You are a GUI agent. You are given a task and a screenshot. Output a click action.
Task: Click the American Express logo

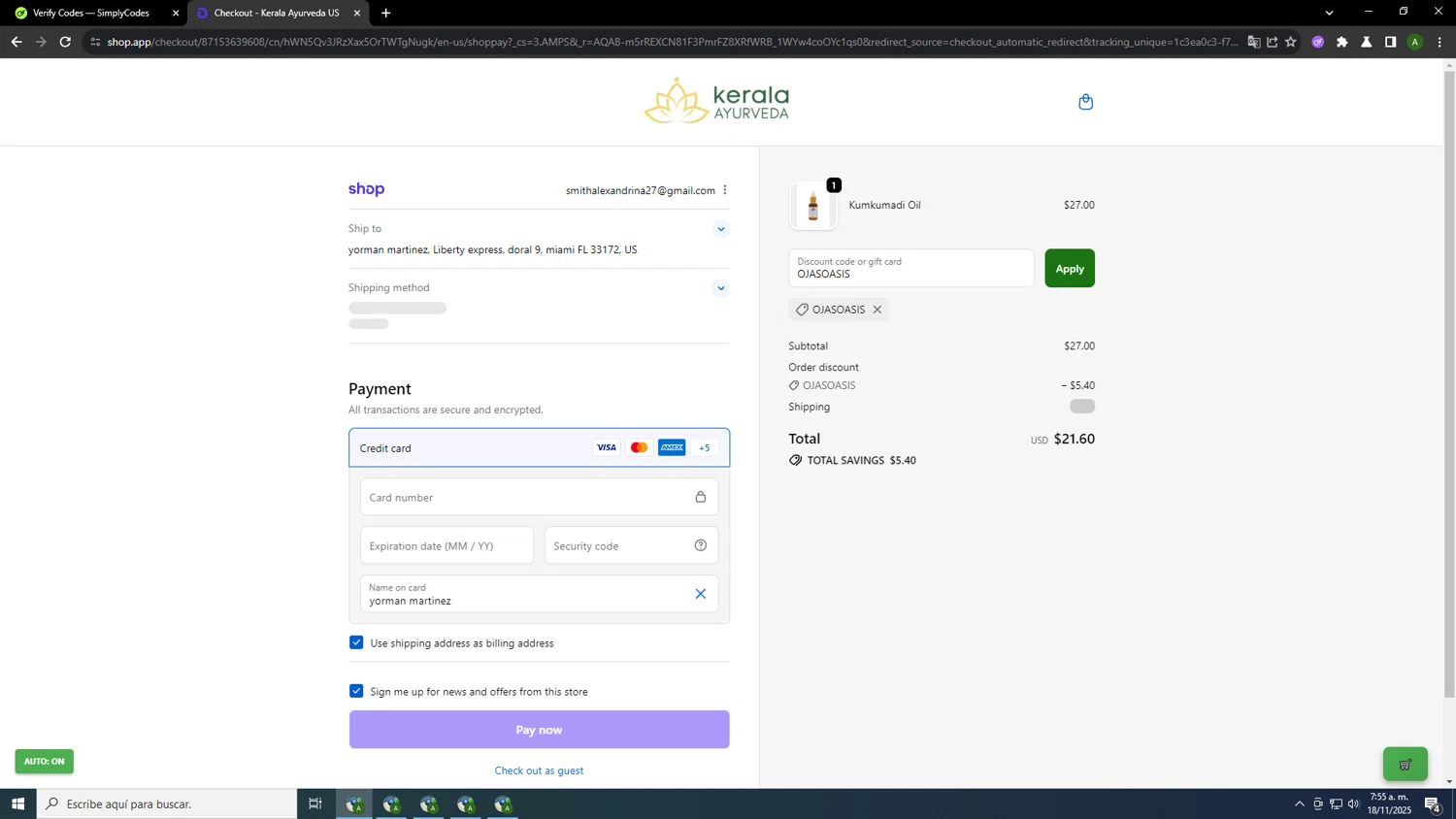pyautogui.click(x=672, y=447)
